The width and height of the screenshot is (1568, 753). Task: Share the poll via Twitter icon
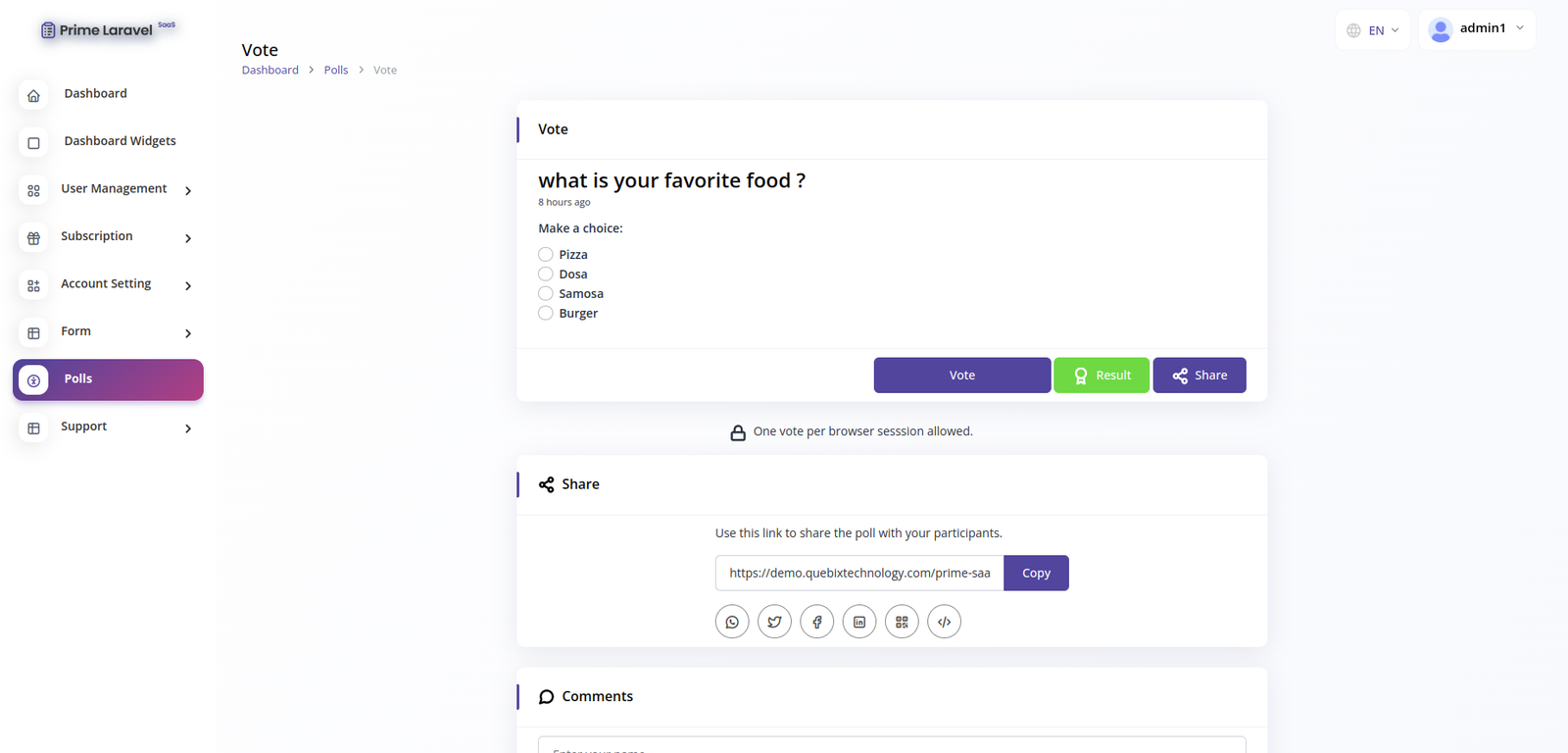(774, 622)
